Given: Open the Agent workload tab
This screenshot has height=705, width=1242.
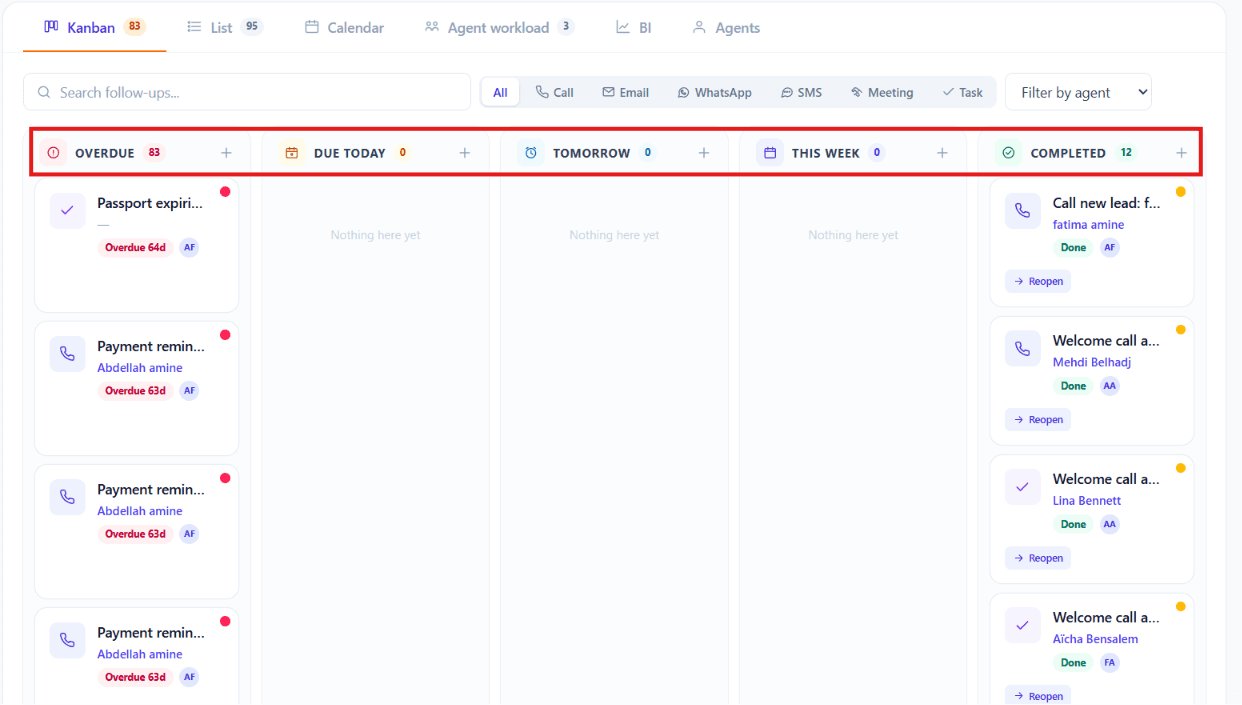Looking at the screenshot, I should (499, 27).
